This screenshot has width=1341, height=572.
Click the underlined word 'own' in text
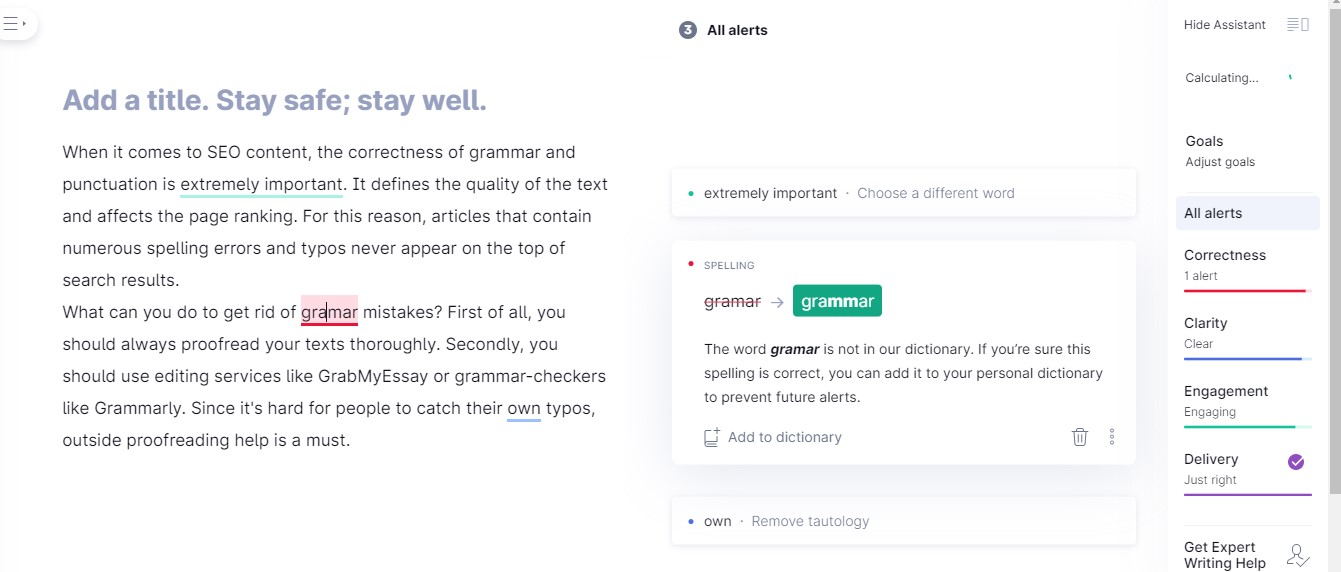[524, 408]
